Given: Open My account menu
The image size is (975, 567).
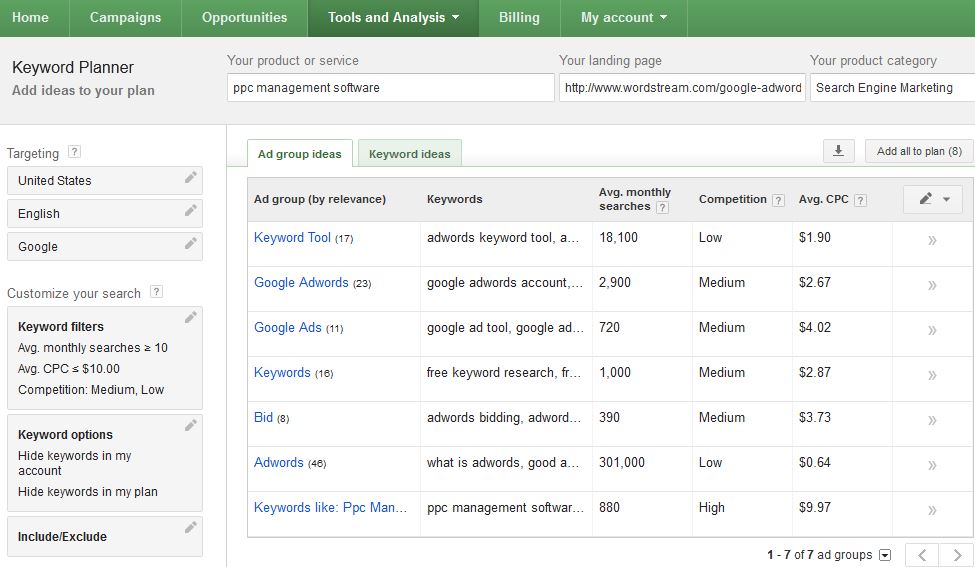Looking at the screenshot, I should [x=624, y=18].
